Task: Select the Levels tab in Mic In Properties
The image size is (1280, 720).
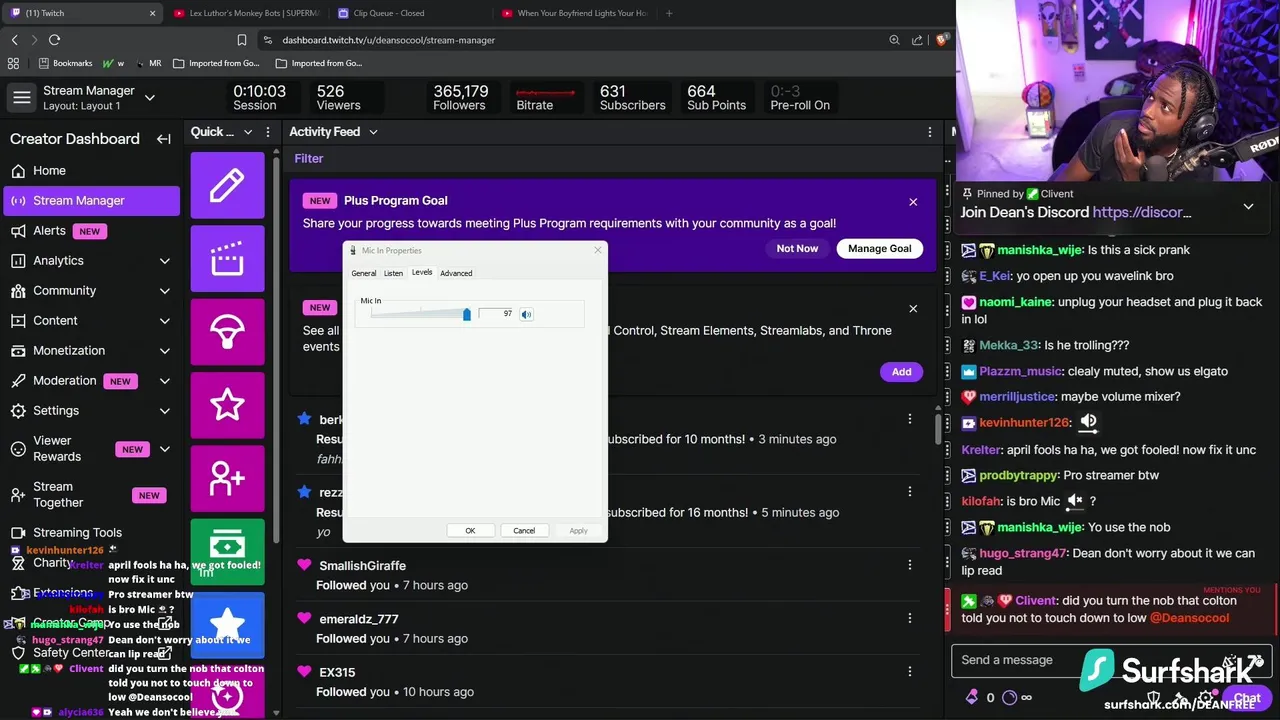Action: (x=422, y=272)
